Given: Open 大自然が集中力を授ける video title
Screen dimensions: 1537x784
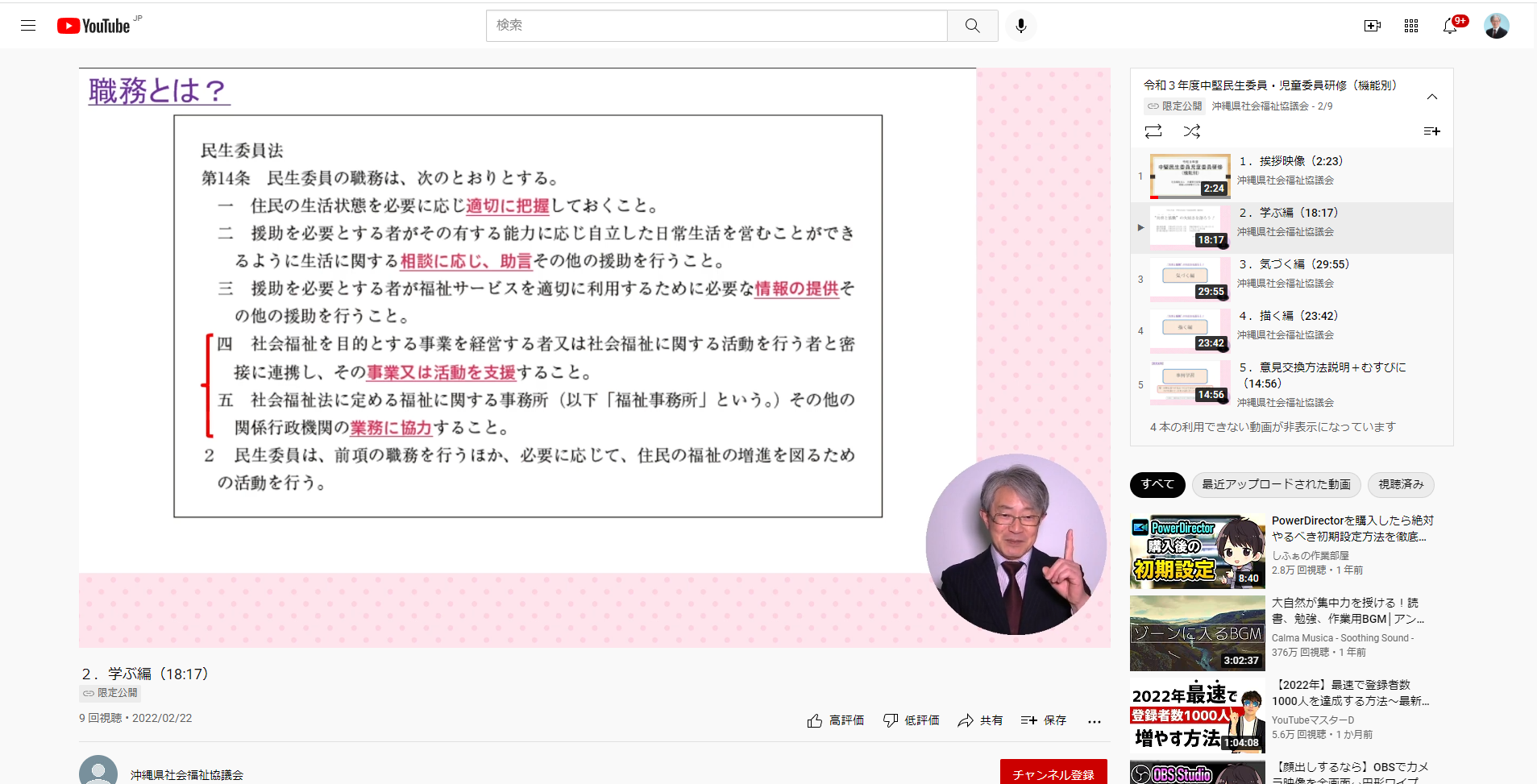Looking at the screenshot, I should 1348,611.
